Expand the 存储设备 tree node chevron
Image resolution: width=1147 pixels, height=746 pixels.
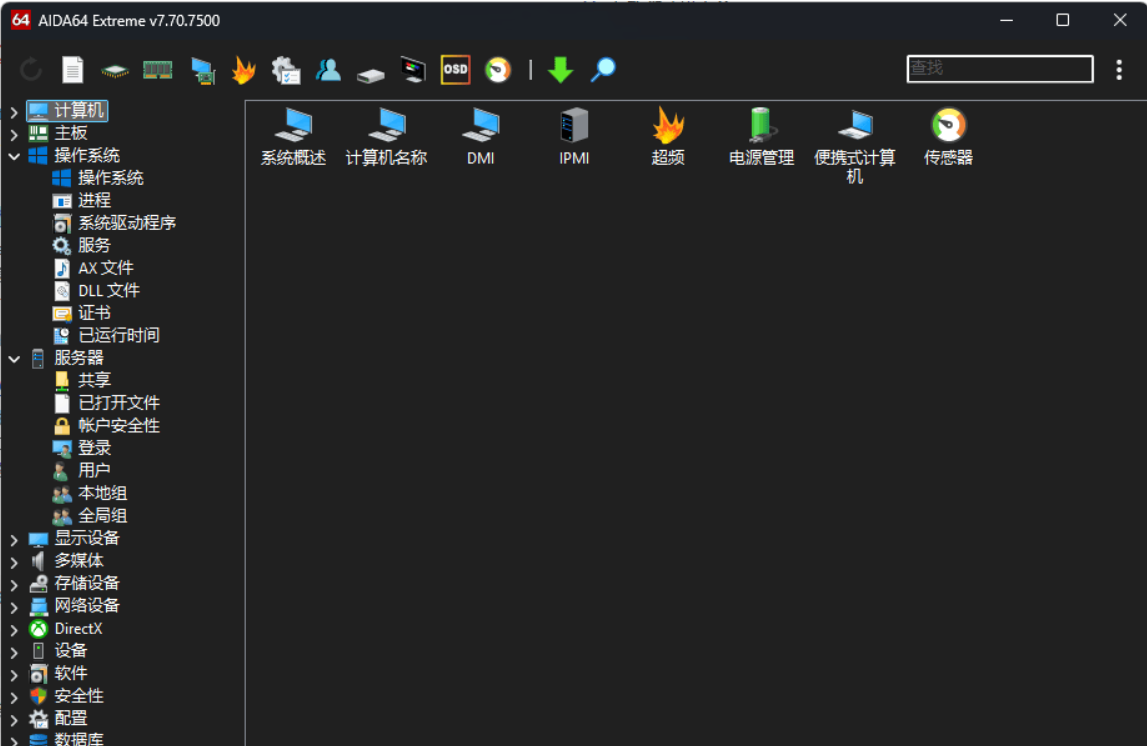[14, 585]
